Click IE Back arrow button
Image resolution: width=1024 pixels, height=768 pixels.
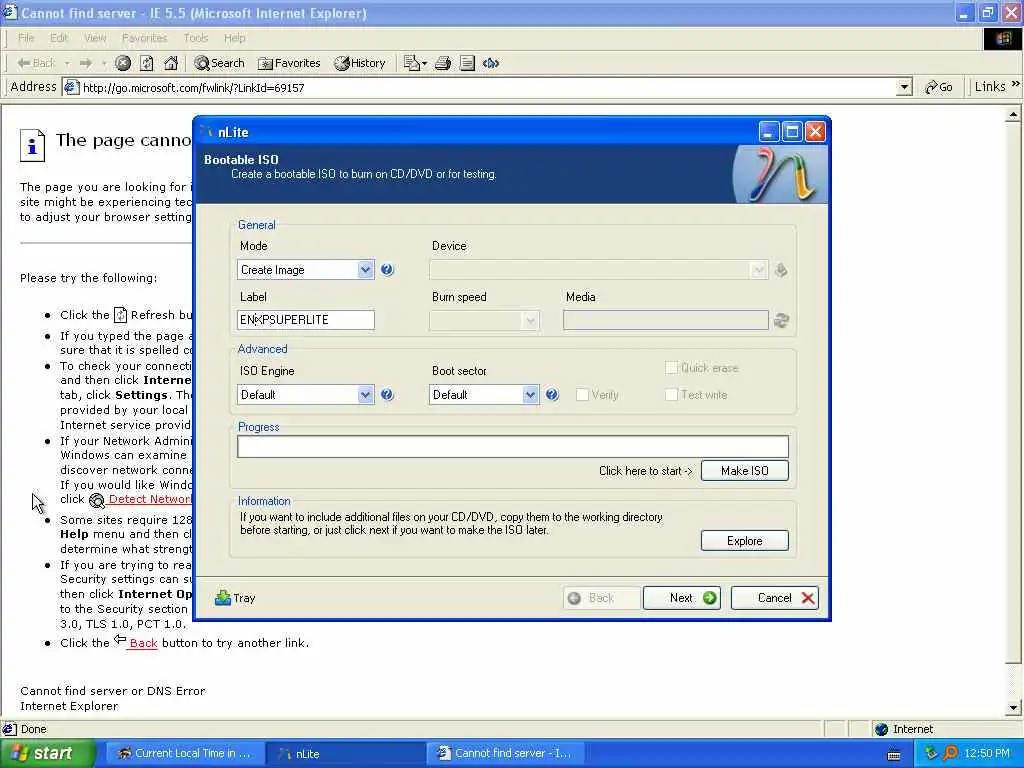[x=36, y=63]
